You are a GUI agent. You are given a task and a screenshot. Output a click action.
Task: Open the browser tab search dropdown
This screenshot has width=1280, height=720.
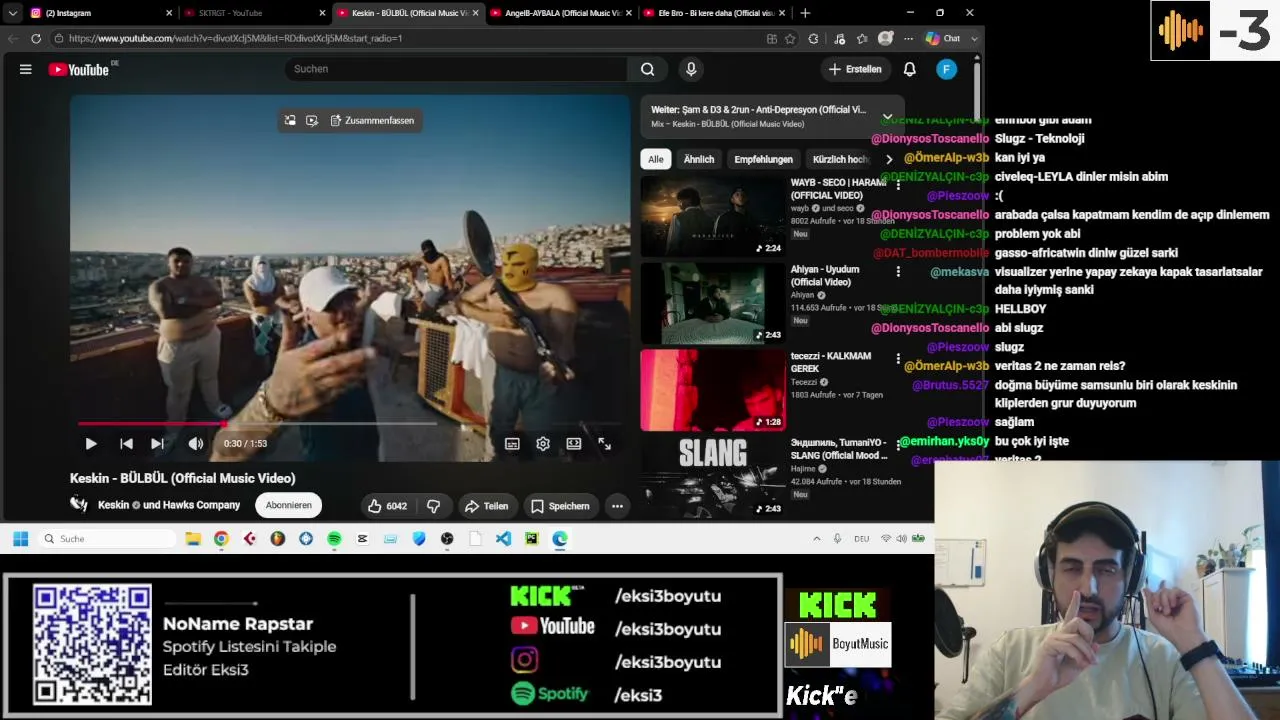point(12,13)
